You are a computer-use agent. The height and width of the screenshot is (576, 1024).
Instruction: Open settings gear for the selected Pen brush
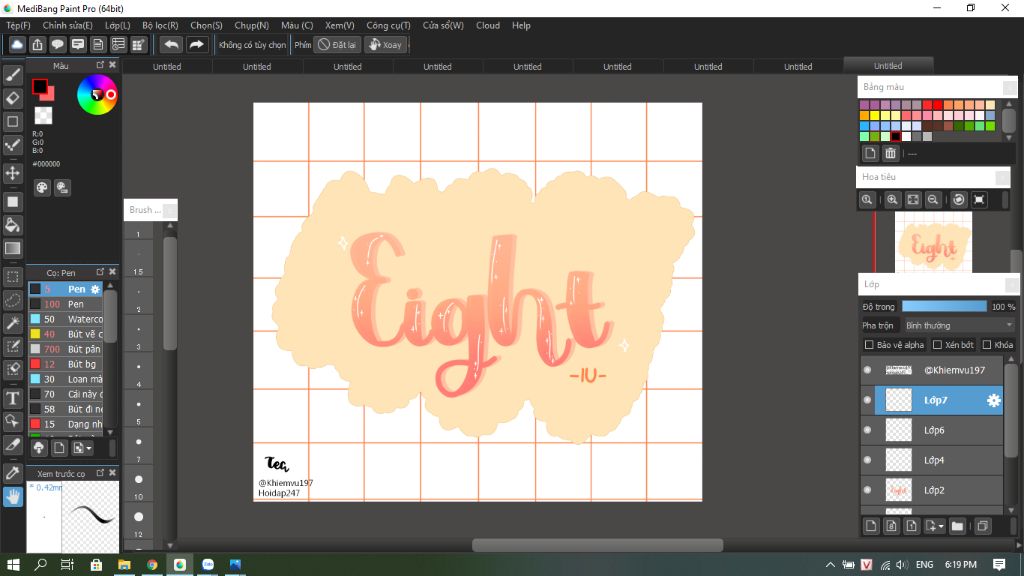[x=95, y=289]
